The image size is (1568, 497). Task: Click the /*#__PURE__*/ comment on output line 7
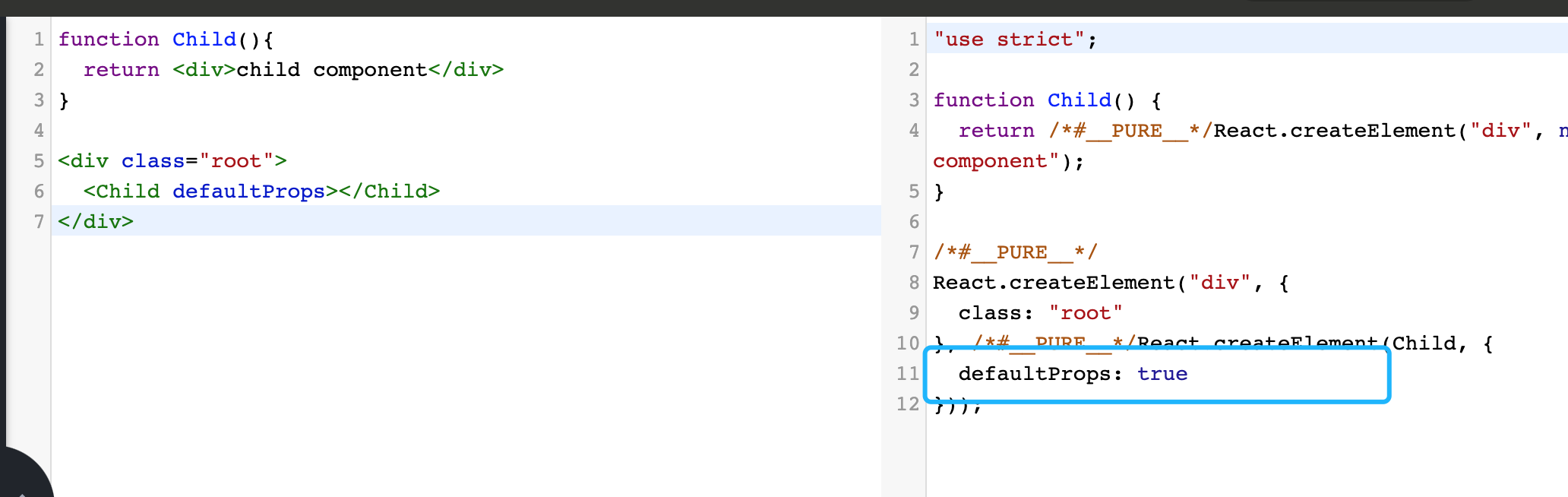pyautogui.click(x=1016, y=252)
